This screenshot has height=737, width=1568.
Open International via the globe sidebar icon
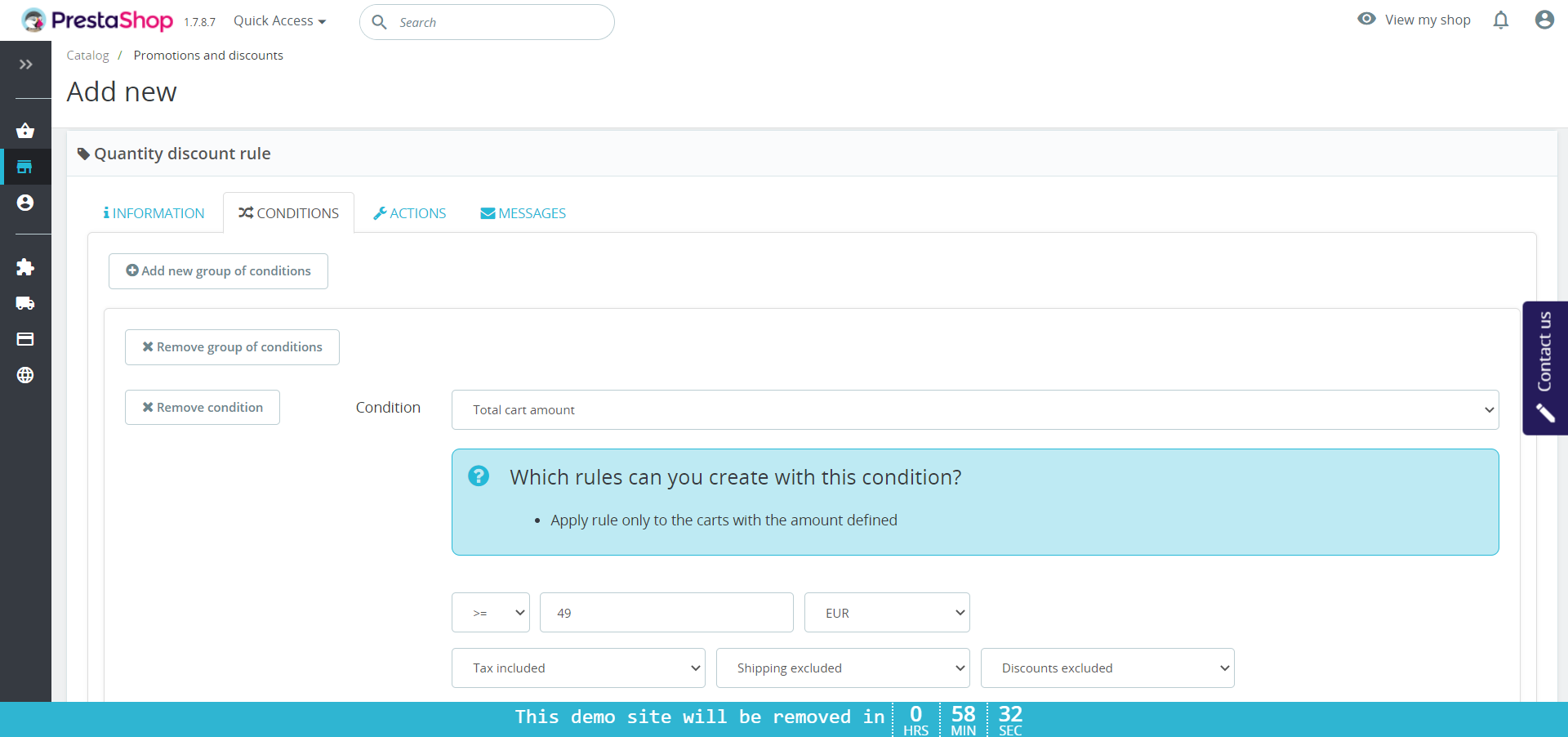(25, 375)
